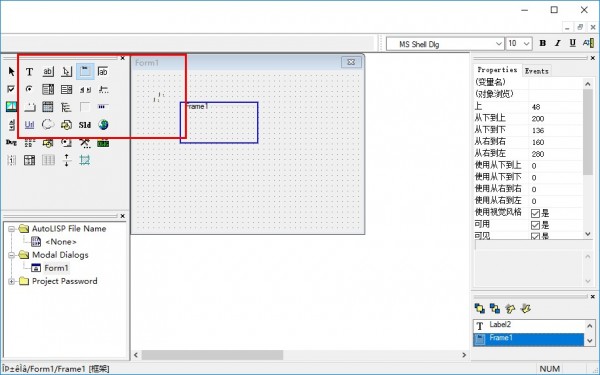Click the horizontal scrollbar thumb under the form
Image resolution: width=600 pixels, height=375 pixels.
click(x=212, y=355)
